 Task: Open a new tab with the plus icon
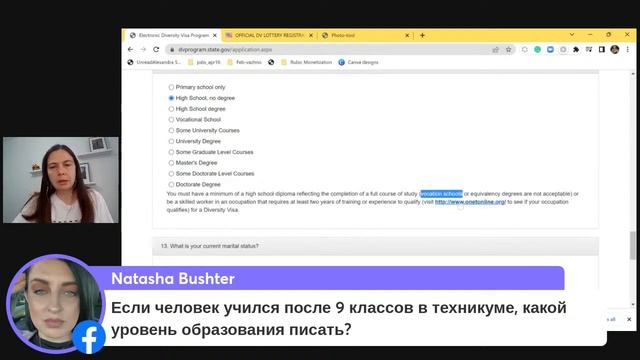tap(422, 36)
